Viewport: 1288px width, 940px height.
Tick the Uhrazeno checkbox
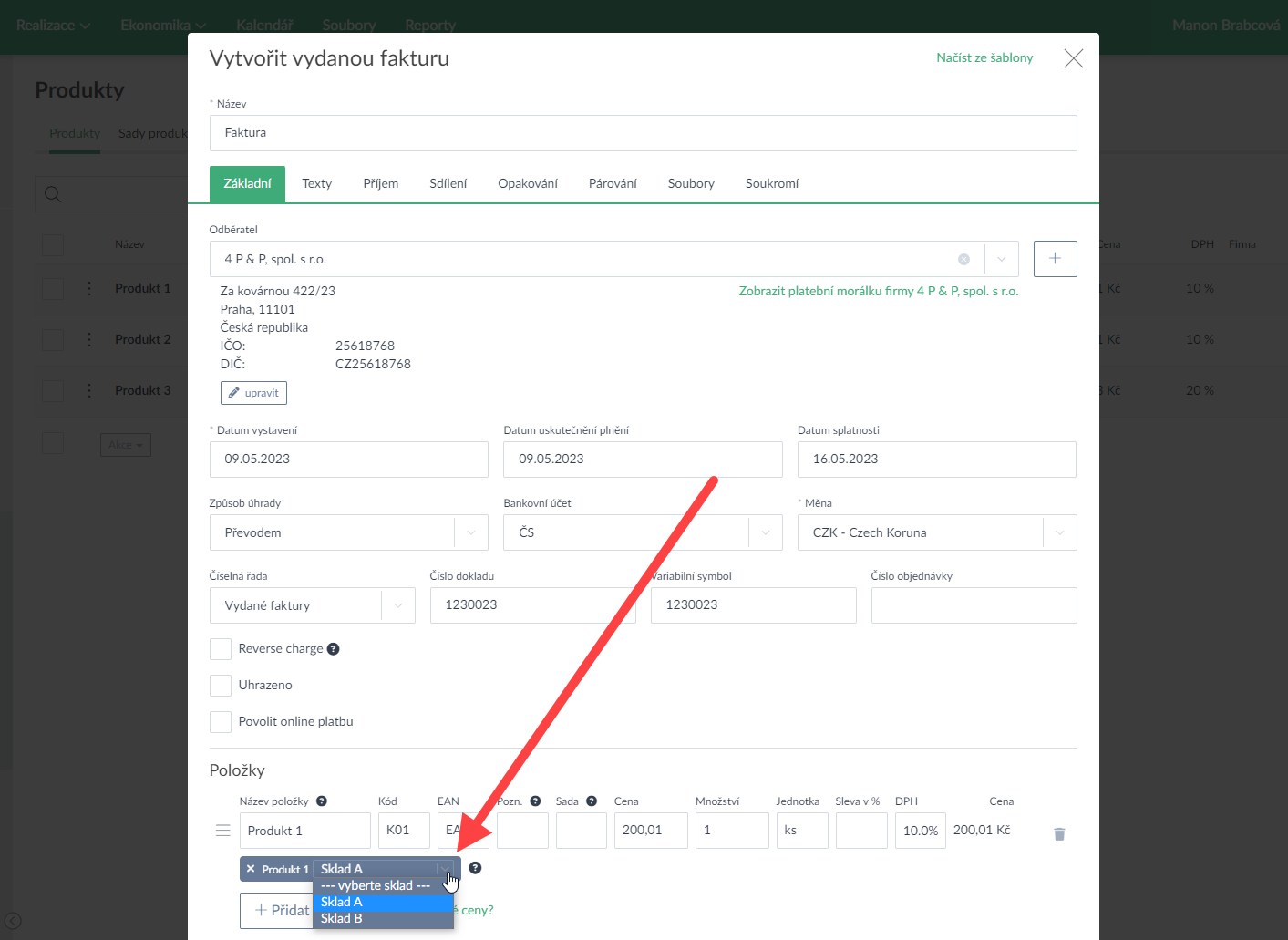[x=221, y=686]
